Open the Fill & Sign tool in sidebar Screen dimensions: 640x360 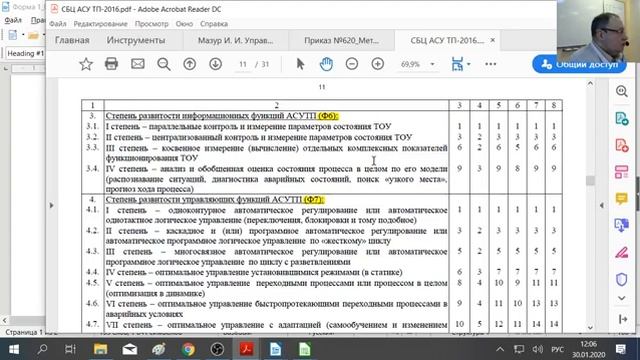622,253
